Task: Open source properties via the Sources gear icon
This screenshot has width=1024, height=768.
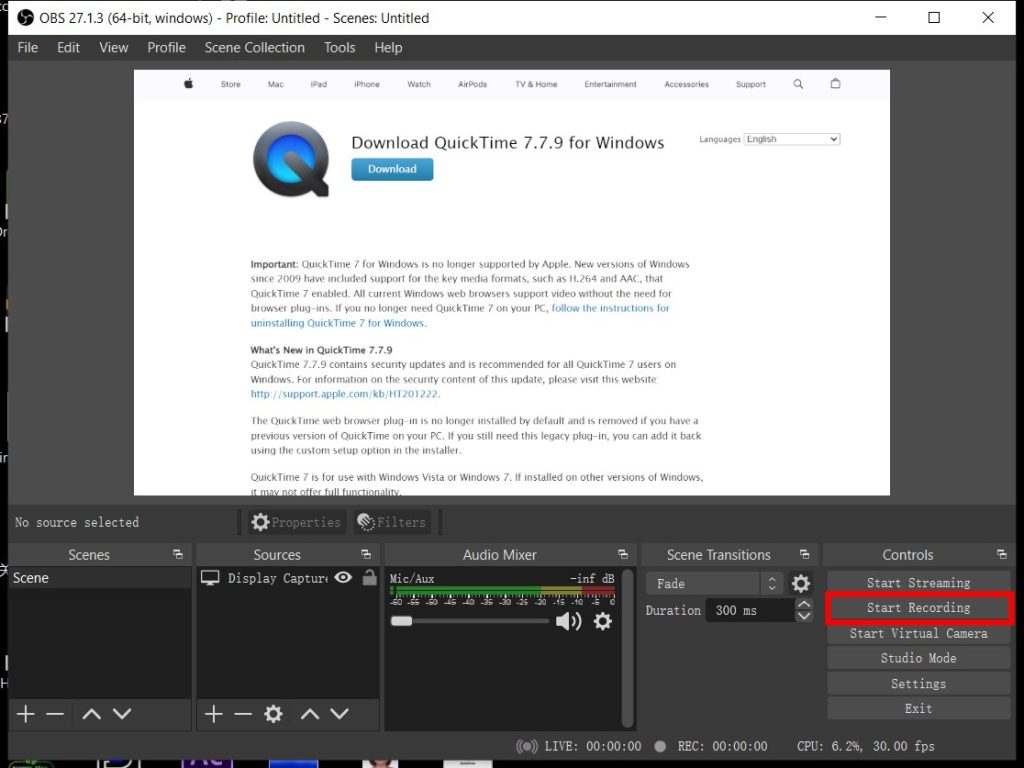Action: point(274,714)
